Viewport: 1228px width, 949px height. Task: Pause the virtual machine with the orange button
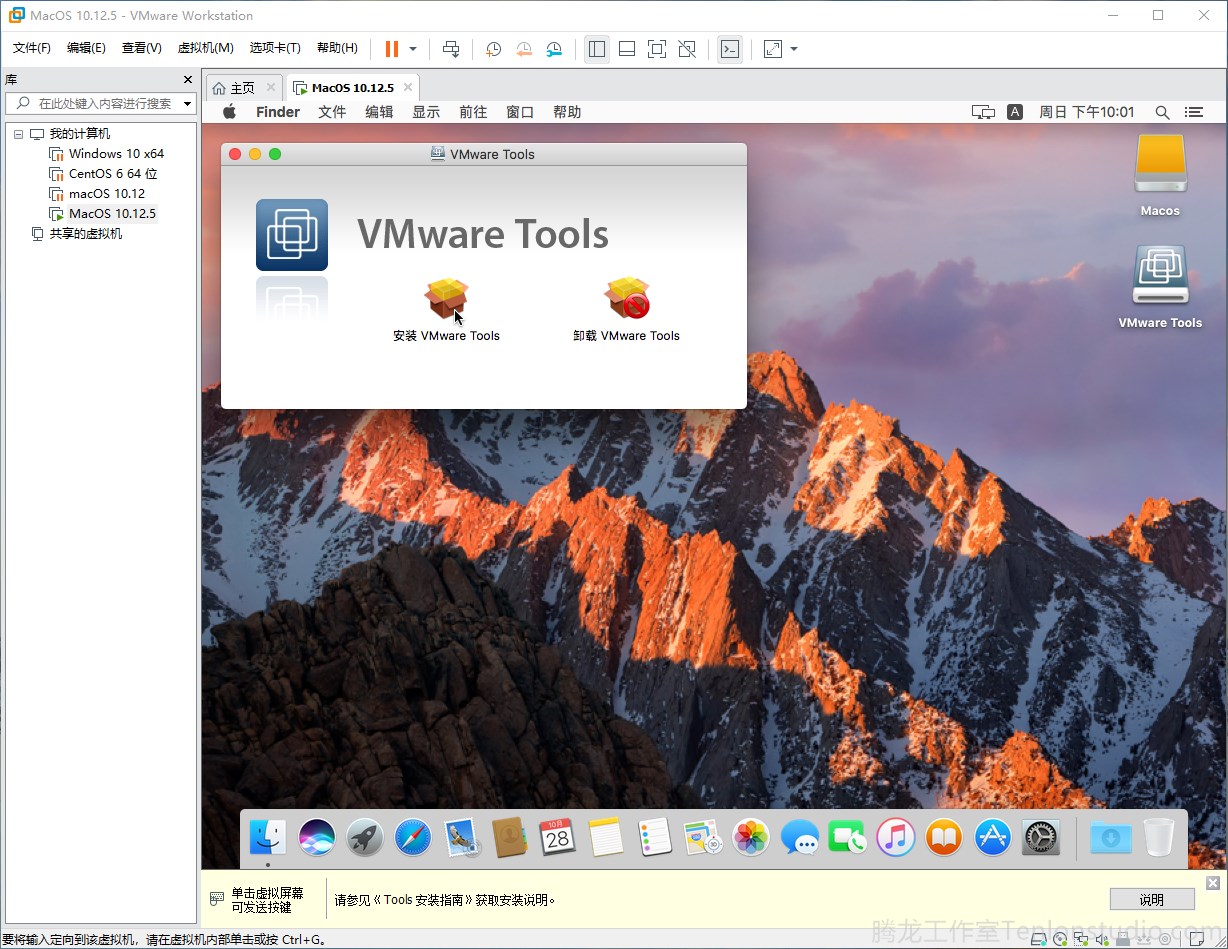pos(391,49)
